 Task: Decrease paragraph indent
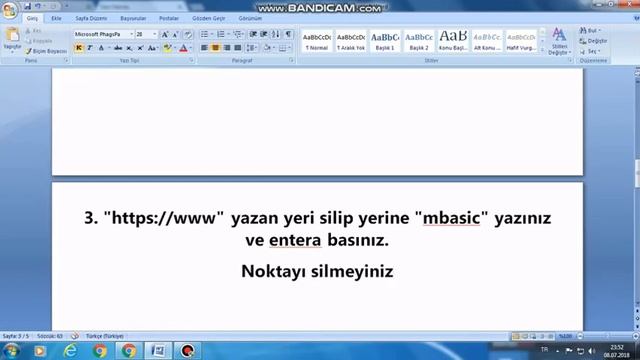253,34
